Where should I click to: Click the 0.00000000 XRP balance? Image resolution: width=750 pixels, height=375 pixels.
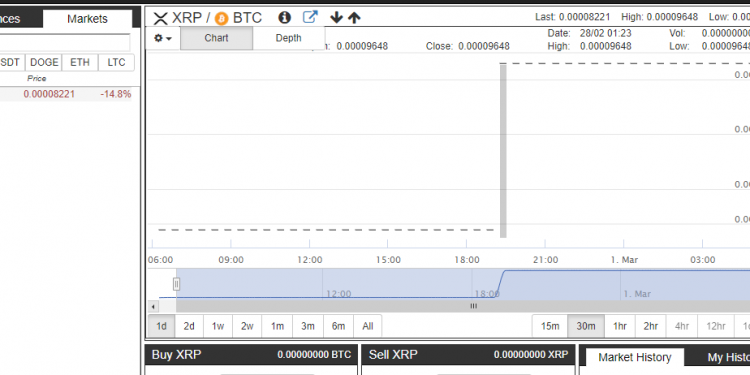coord(531,355)
